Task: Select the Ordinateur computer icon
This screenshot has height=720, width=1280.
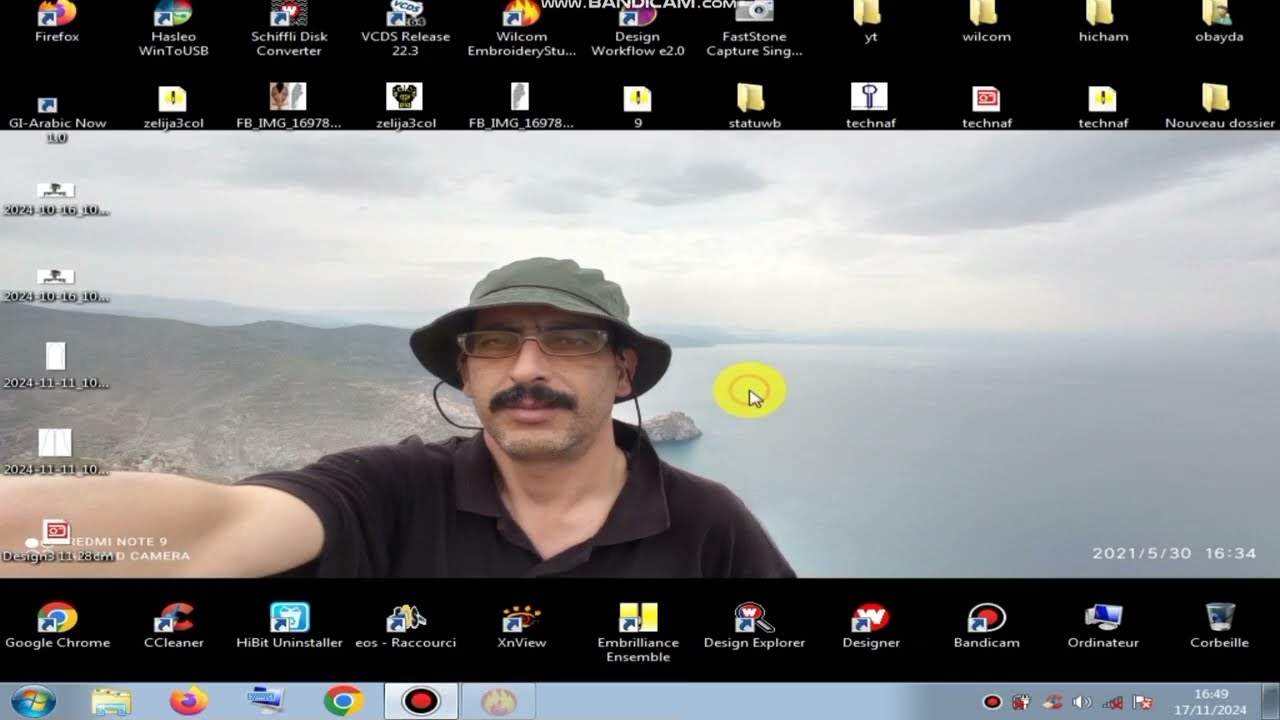Action: coord(1103,626)
